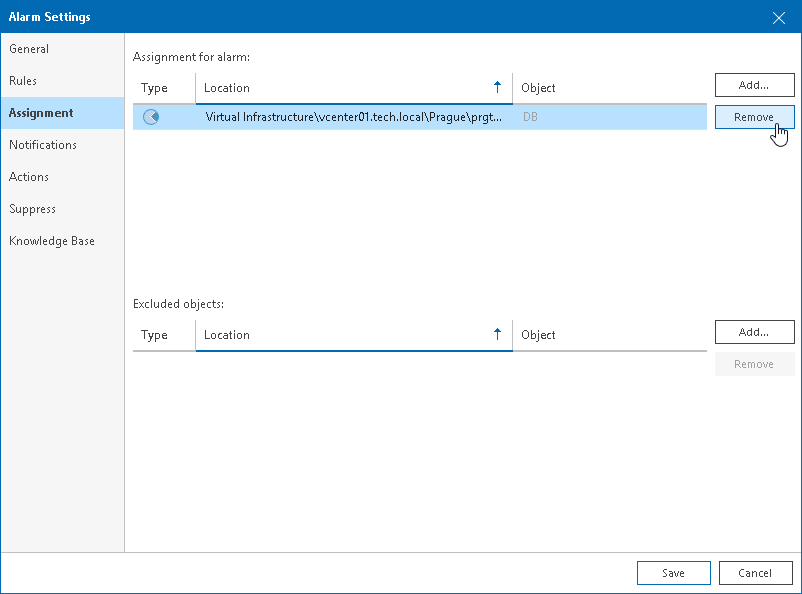
Task: Remove the selected alarm assignment
Action: click(754, 117)
